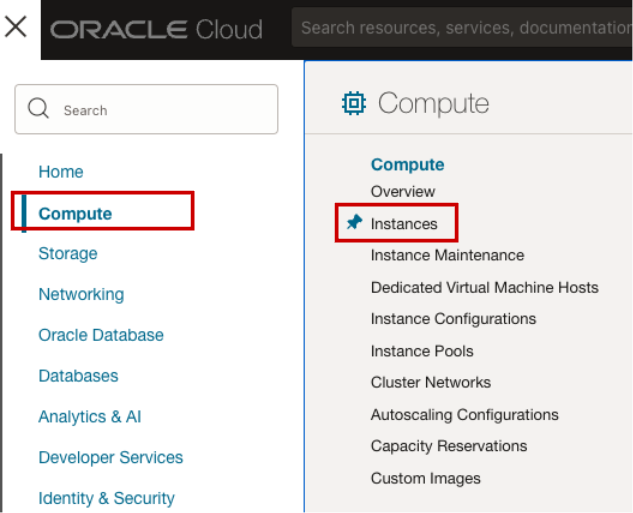Viewport: 633px width, 513px height.
Task: Open the Storage menu category
Action: click(x=68, y=254)
